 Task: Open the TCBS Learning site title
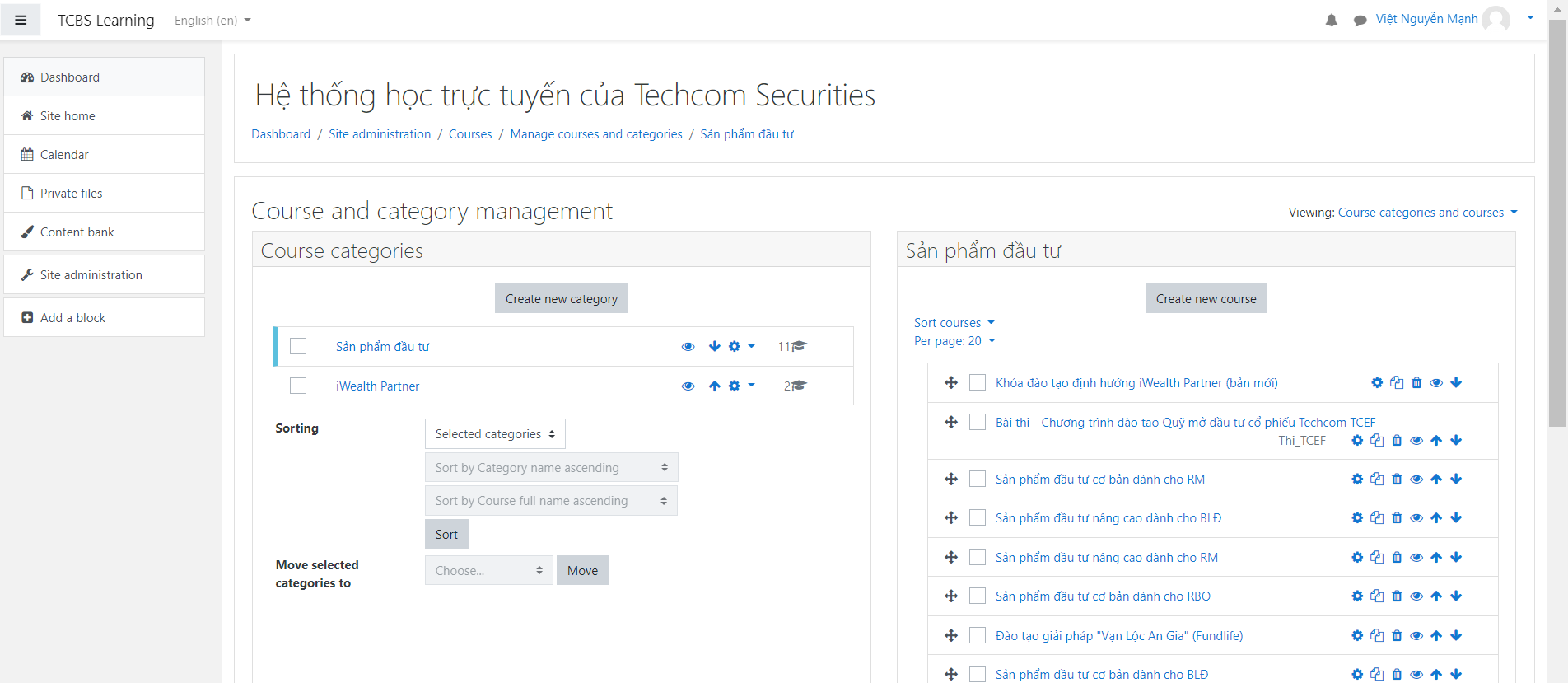coord(105,20)
